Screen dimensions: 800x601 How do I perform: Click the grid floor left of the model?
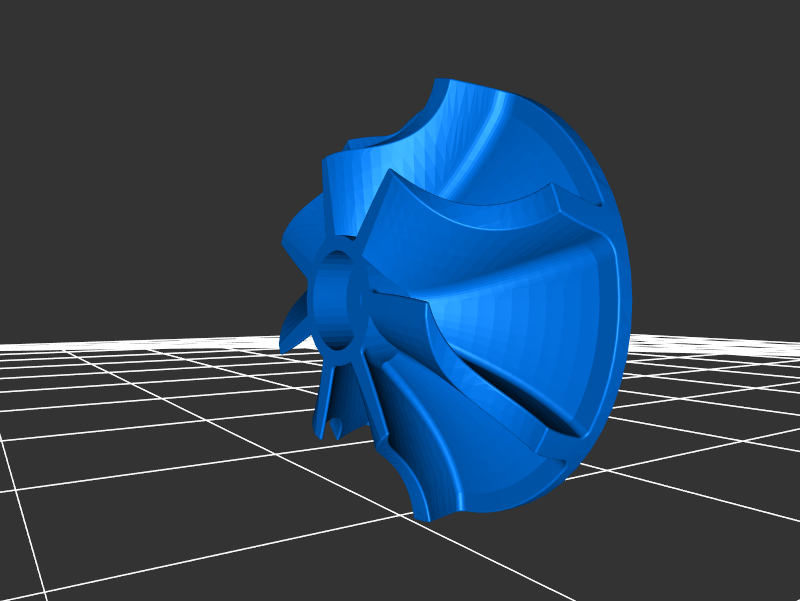pyautogui.click(x=150, y=400)
